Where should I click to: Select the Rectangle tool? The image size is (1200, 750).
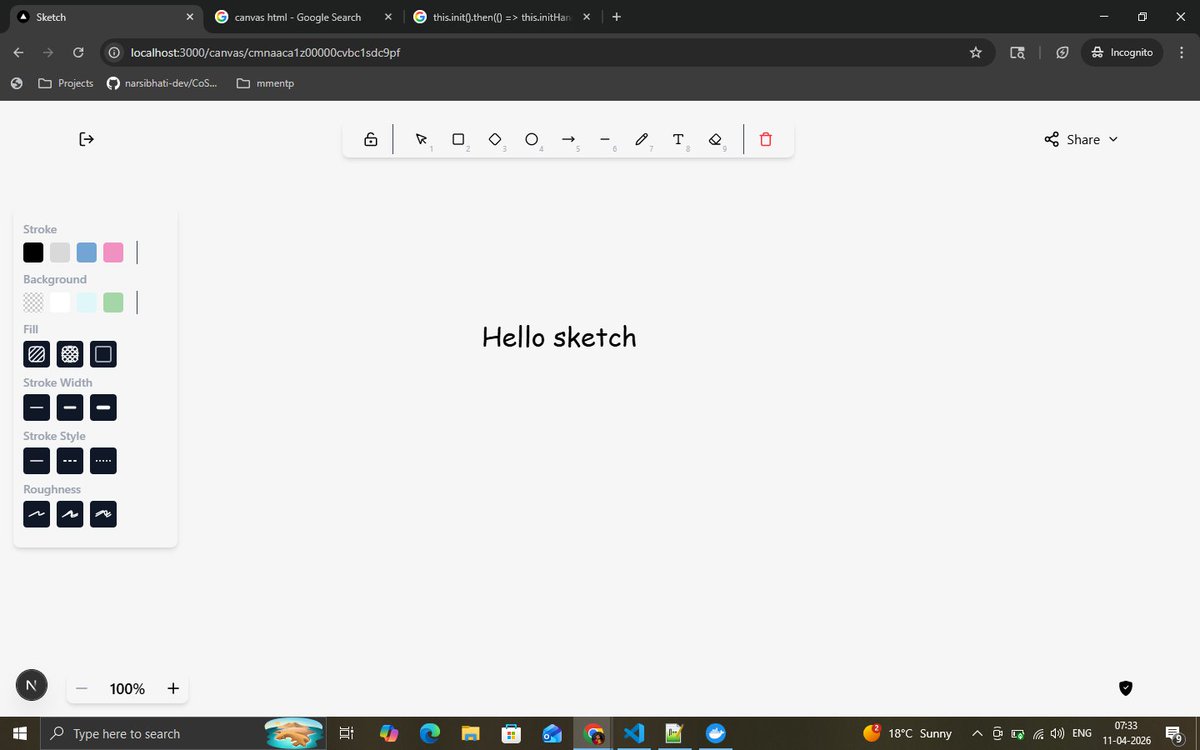(458, 139)
